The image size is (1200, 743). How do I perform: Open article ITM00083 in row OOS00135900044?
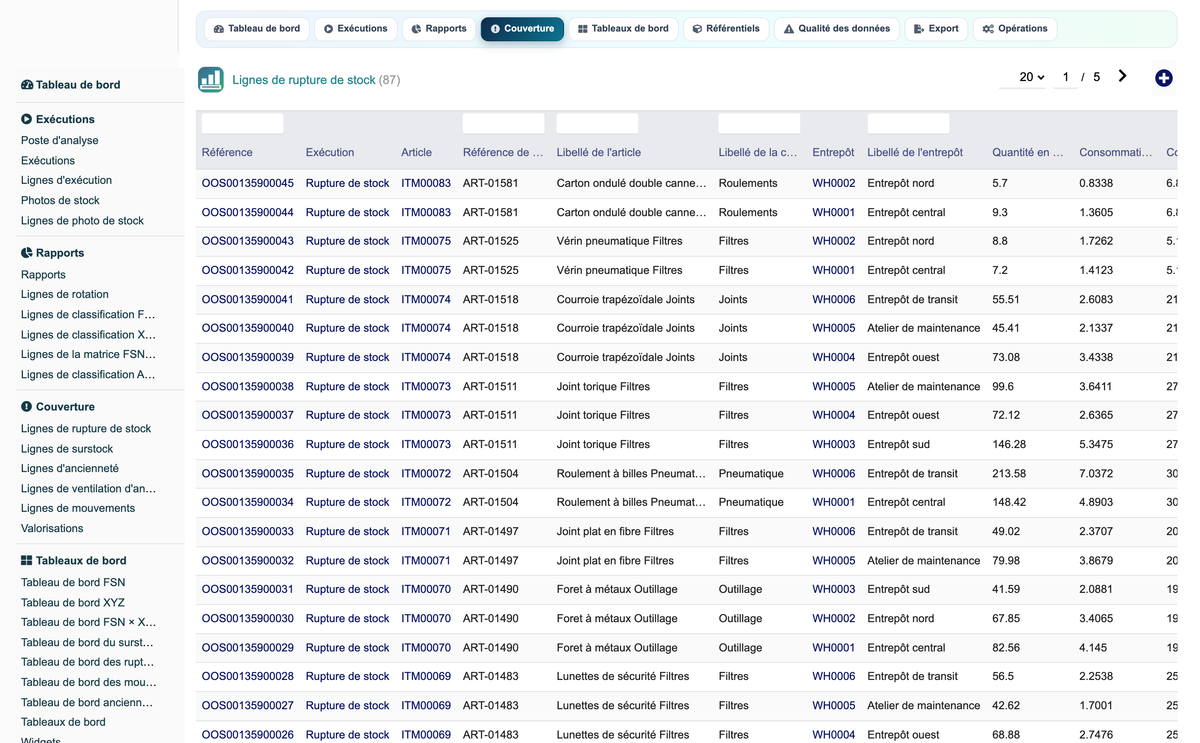[426, 212]
